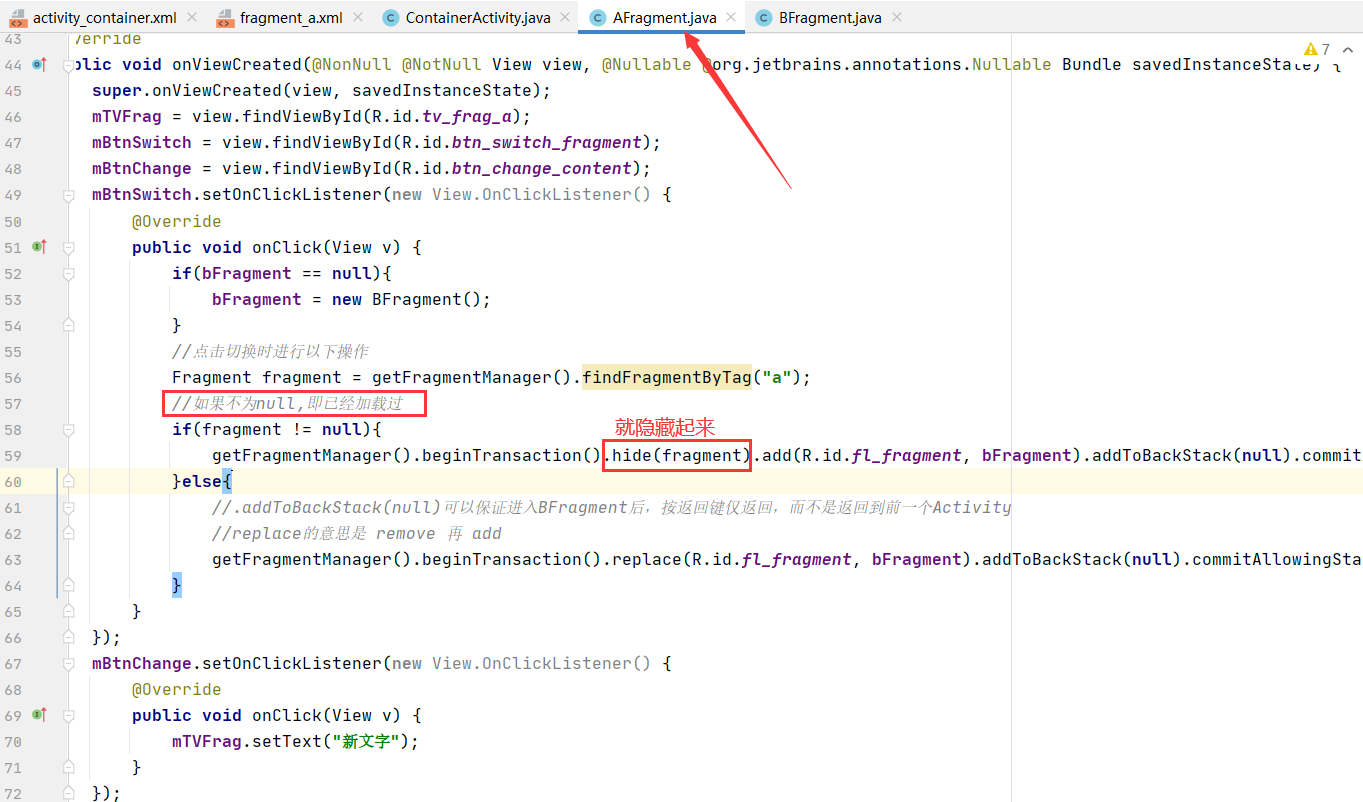Collapse the onViewCreated method fold on line 44
Viewport: 1363px width, 802px height.
tap(68, 64)
